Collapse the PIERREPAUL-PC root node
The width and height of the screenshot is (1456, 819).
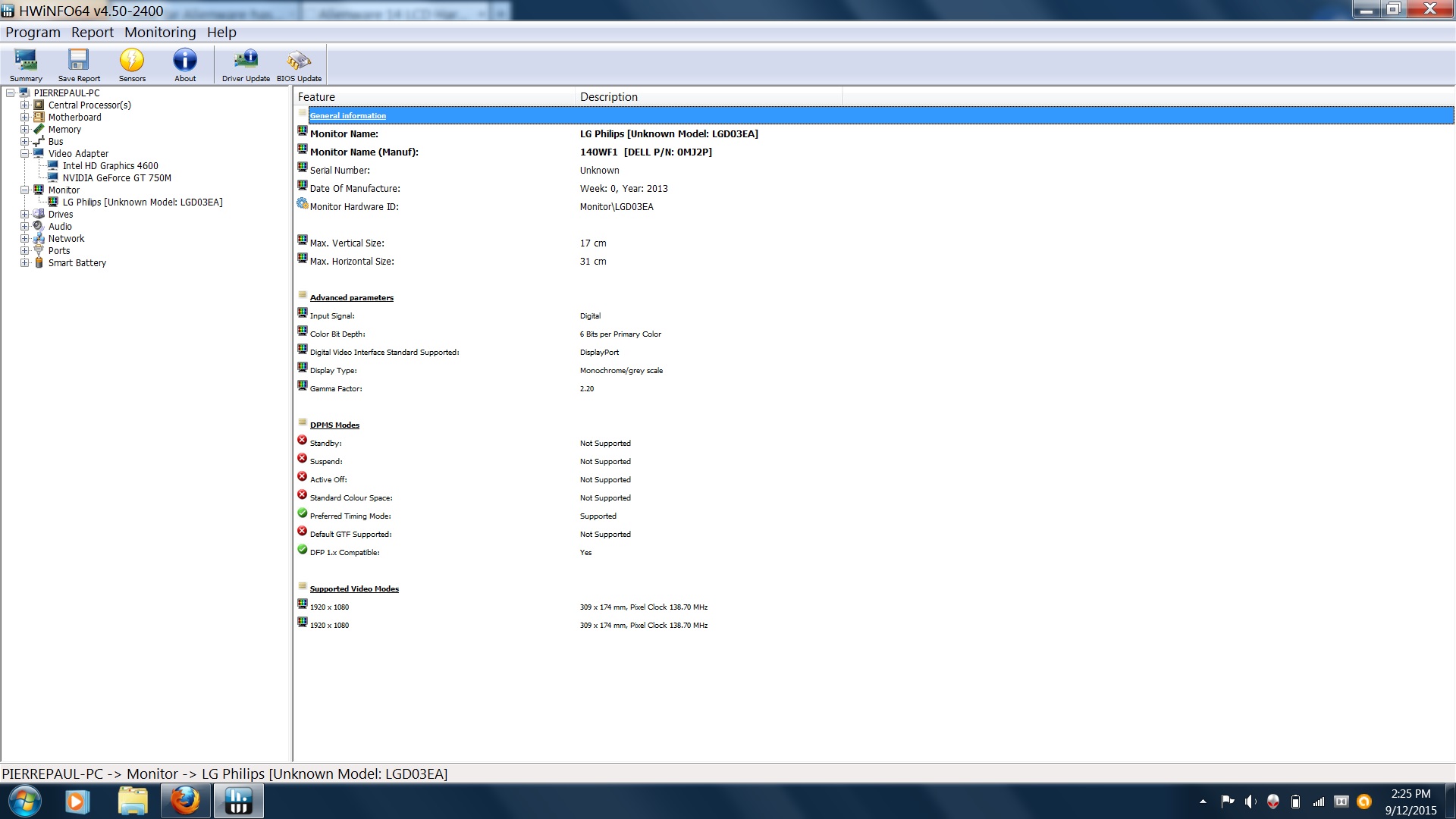(11, 93)
